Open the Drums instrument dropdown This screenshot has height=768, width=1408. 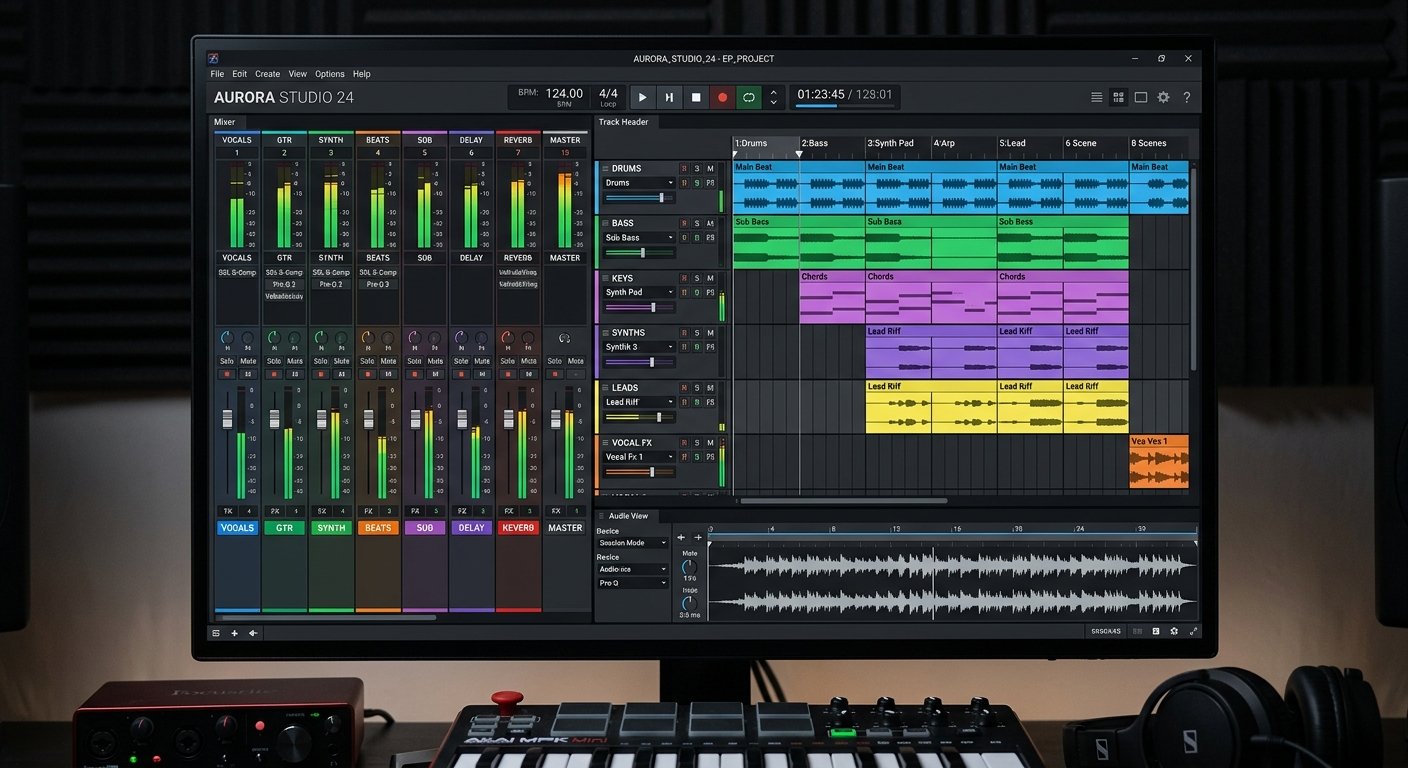[x=639, y=183]
